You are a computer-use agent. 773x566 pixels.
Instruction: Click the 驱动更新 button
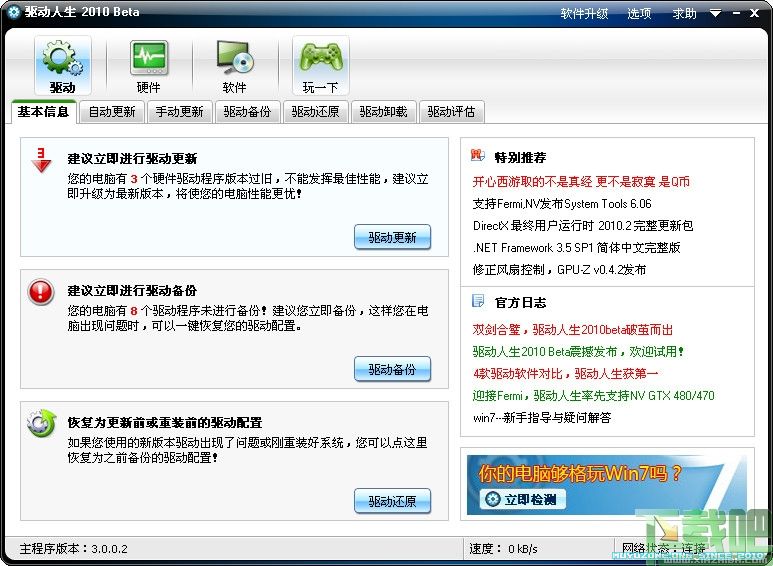[392, 237]
